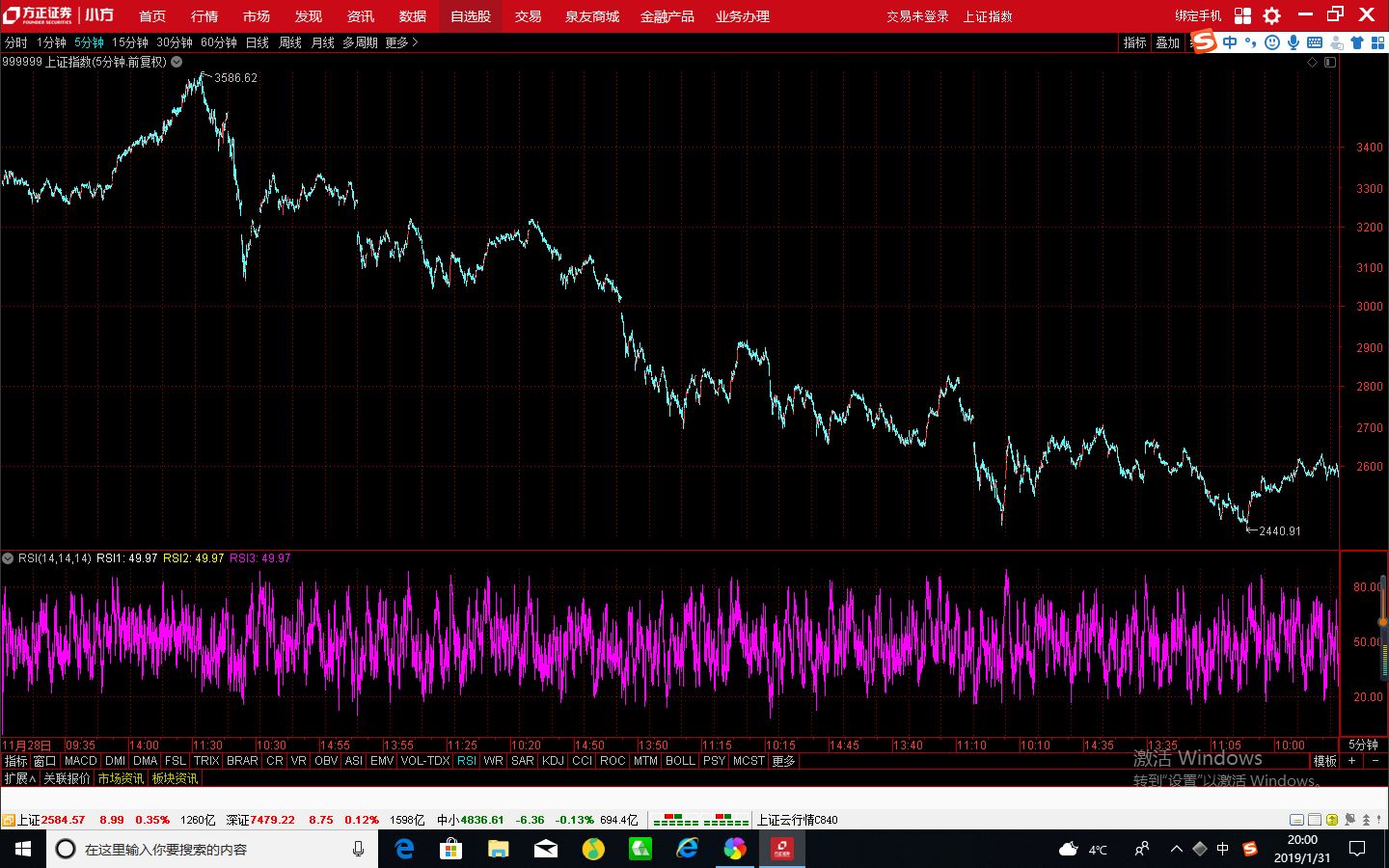The width and height of the screenshot is (1389, 868).
Task: Open the soft keyboard icon on the Sogou bar
Action: click(1315, 42)
